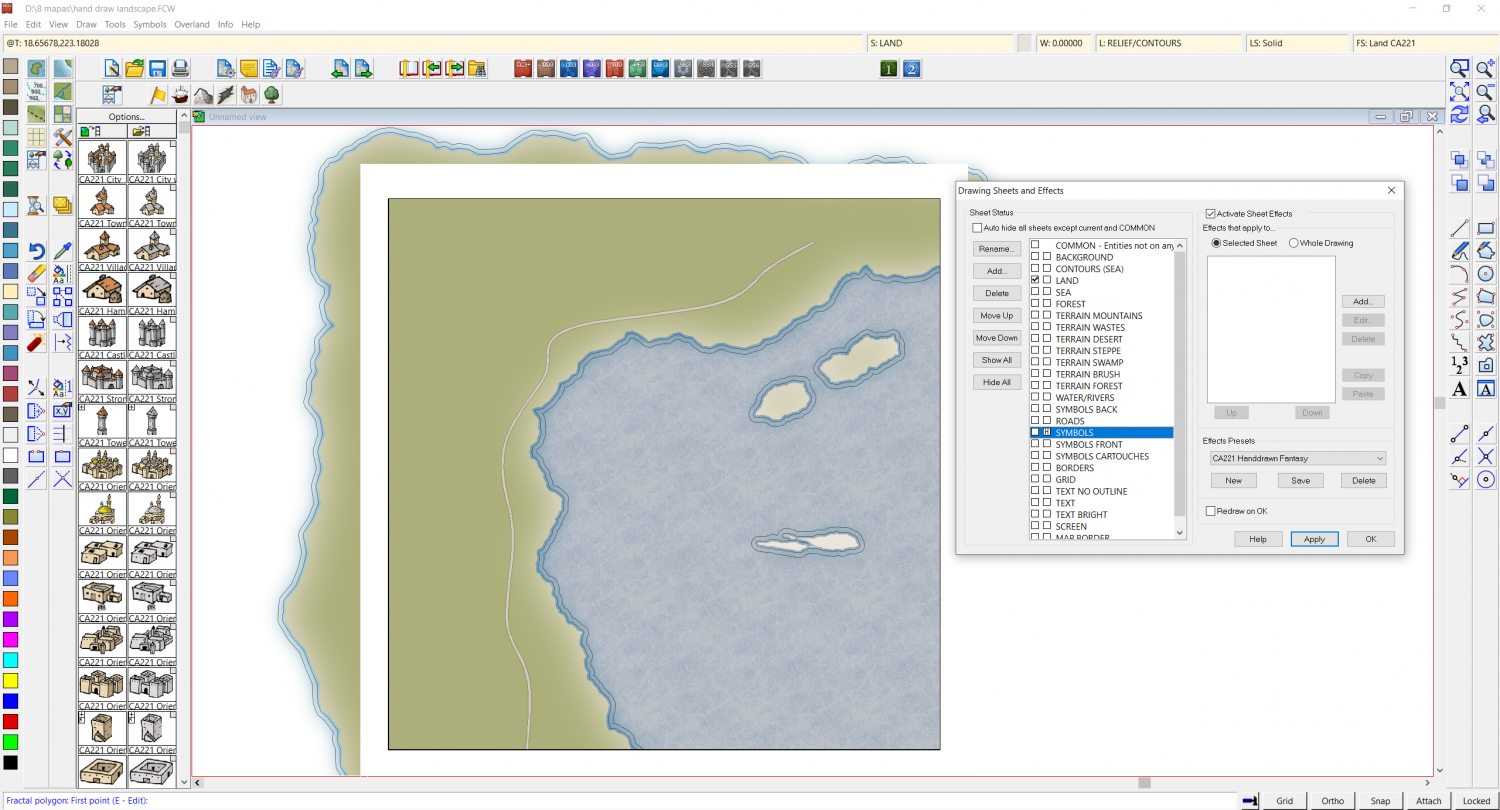Image resolution: width=1500 pixels, height=810 pixels.
Task: Click the Move Up button
Action: 996,316
